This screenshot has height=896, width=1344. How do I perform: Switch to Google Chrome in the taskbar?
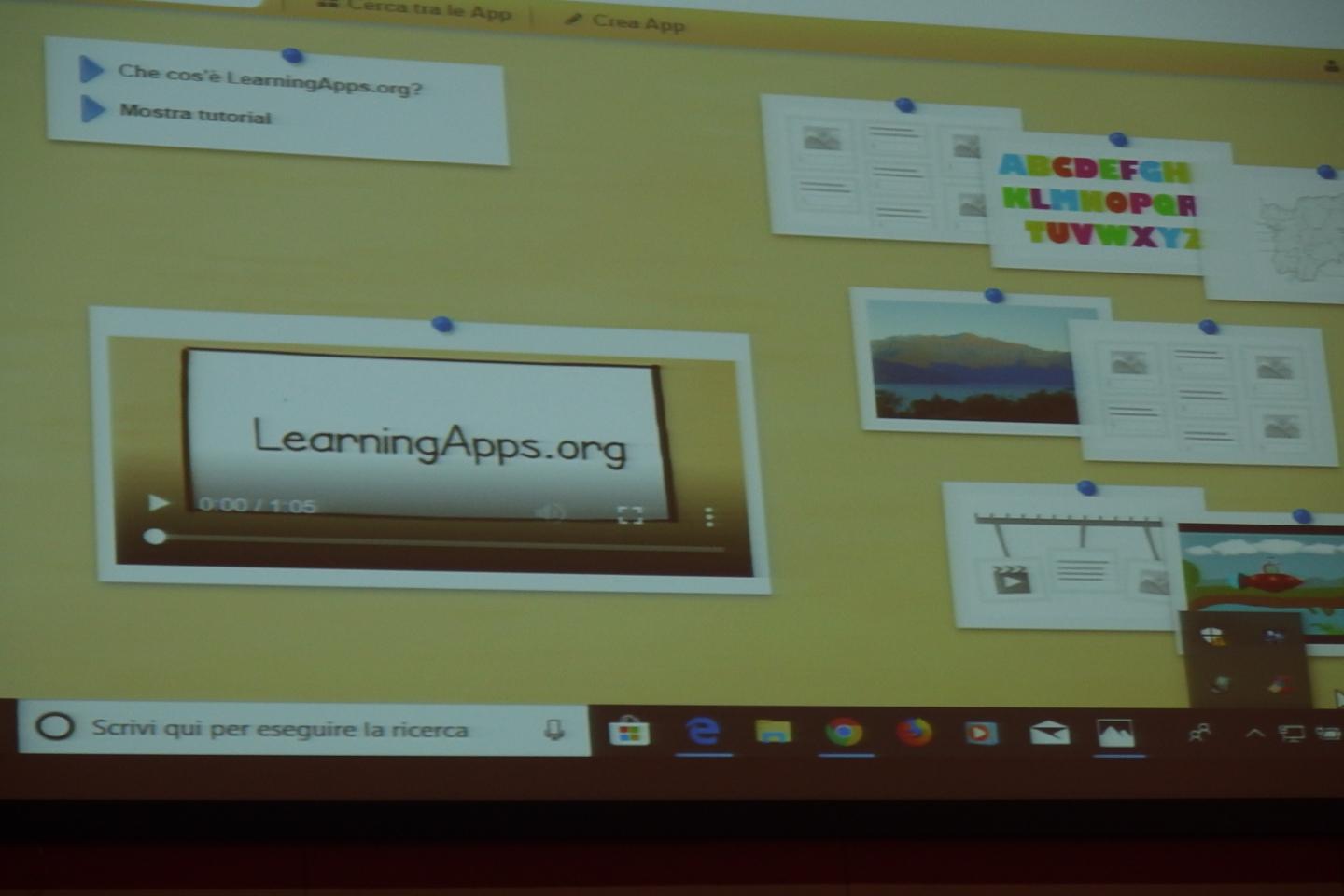pos(844,732)
